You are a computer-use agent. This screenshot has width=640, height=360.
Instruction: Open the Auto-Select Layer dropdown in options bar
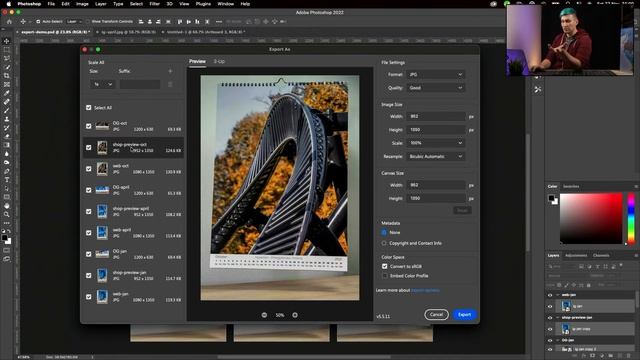pyautogui.click(x=74, y=21)
